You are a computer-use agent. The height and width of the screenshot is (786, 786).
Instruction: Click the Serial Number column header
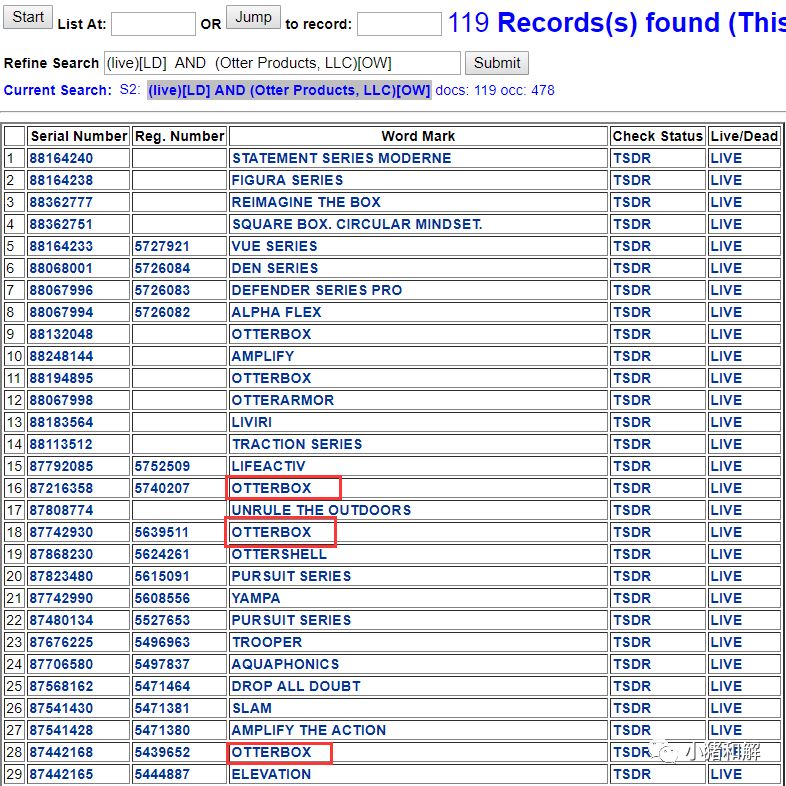pyautogui.click(x=79, y=136)
